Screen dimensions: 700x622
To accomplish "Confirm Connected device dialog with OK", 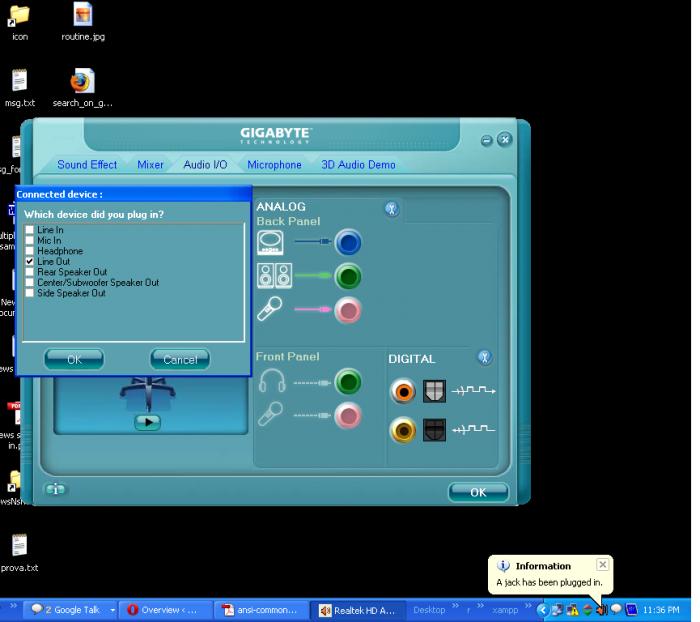I will pos(74,359).
